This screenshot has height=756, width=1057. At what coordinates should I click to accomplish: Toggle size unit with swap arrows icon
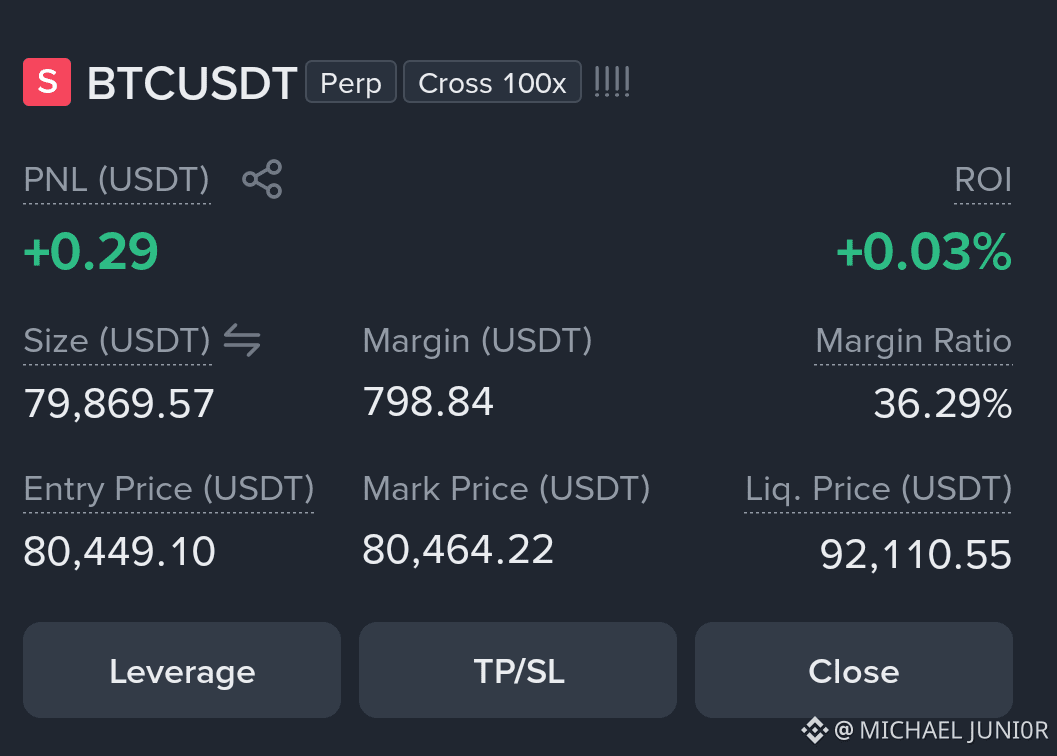point(242,340)
